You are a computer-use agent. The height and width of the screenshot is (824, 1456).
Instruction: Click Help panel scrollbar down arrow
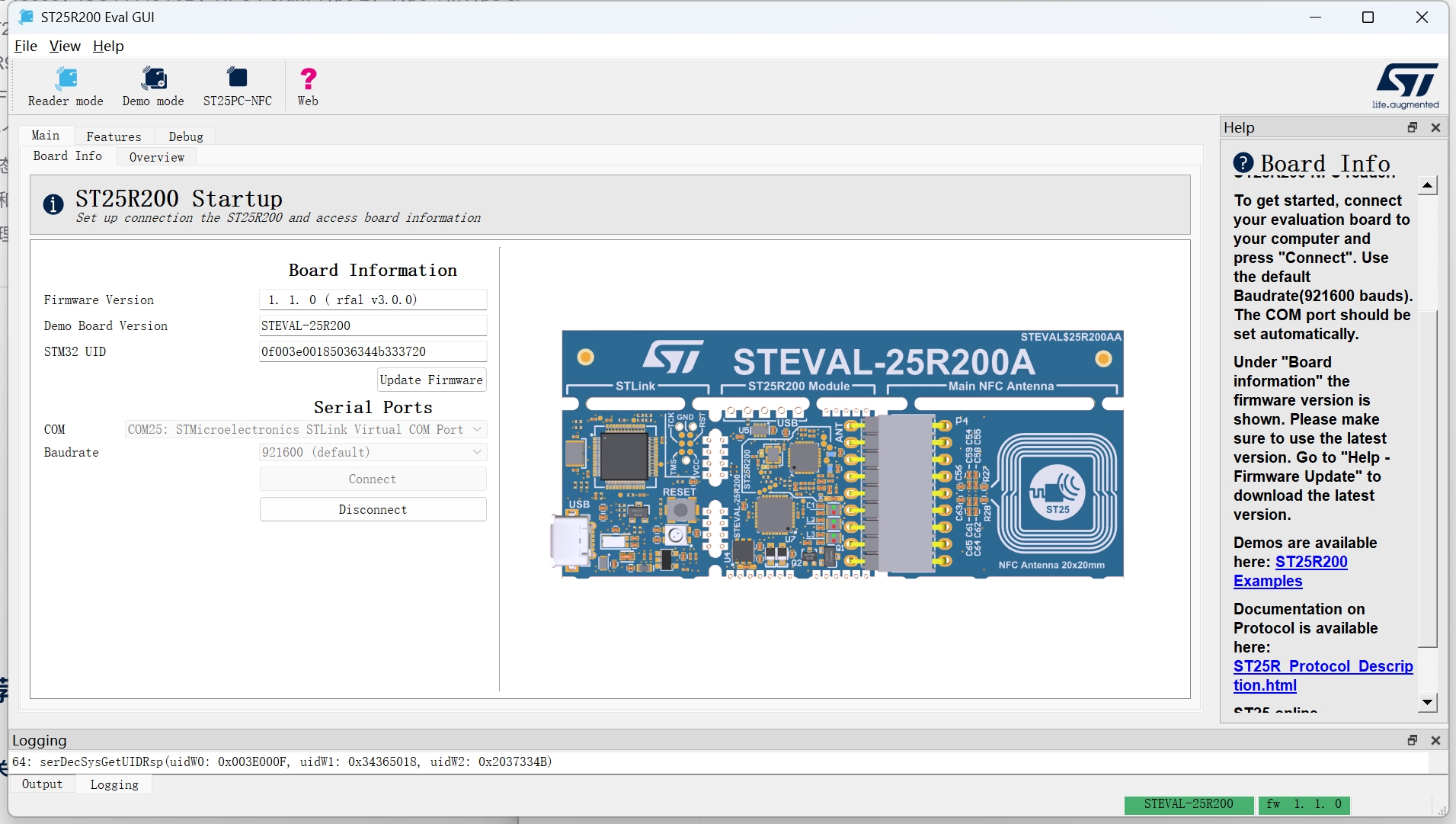pyautogui.click(x=1428, y=702)
